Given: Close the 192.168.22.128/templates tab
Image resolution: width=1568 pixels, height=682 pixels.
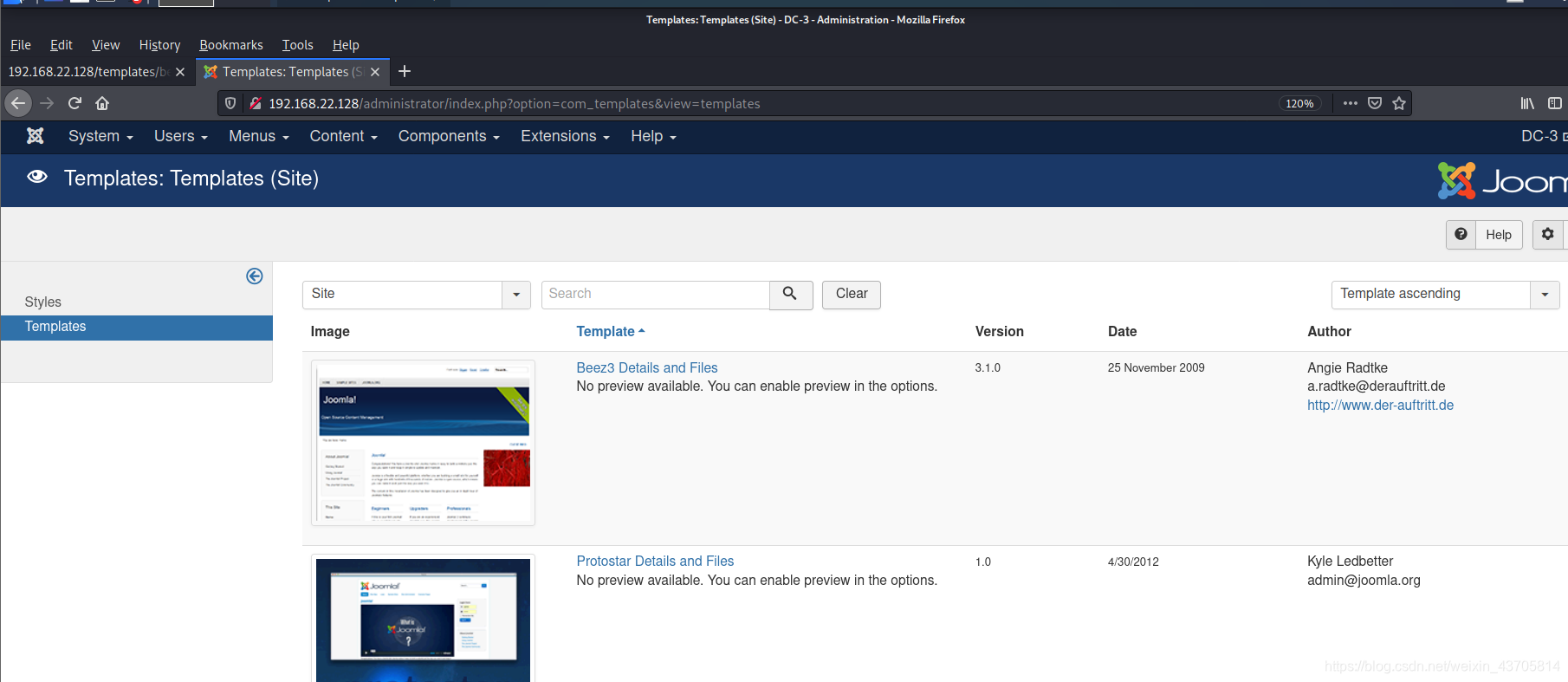Looking at the screenshot, I should pos(180,72).
